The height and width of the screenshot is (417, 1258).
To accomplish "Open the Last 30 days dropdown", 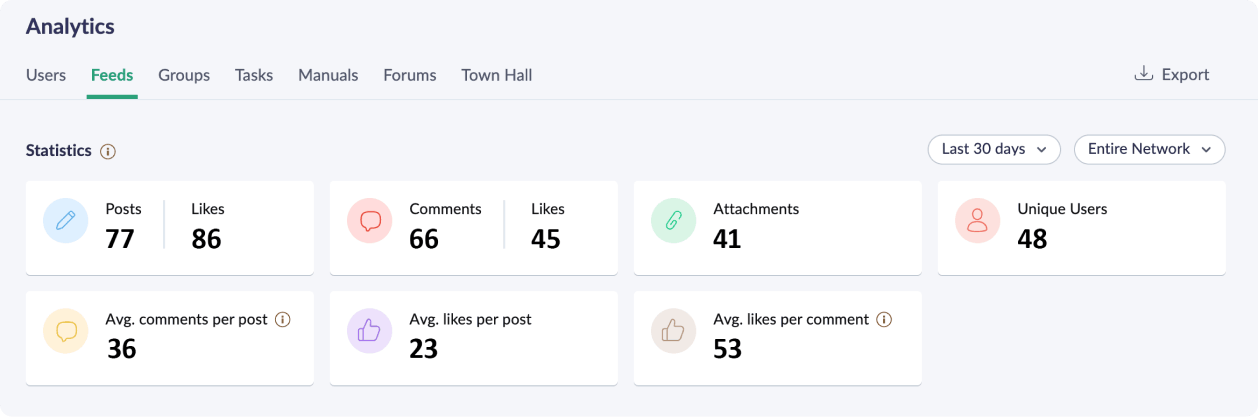I will click(994, 149).
